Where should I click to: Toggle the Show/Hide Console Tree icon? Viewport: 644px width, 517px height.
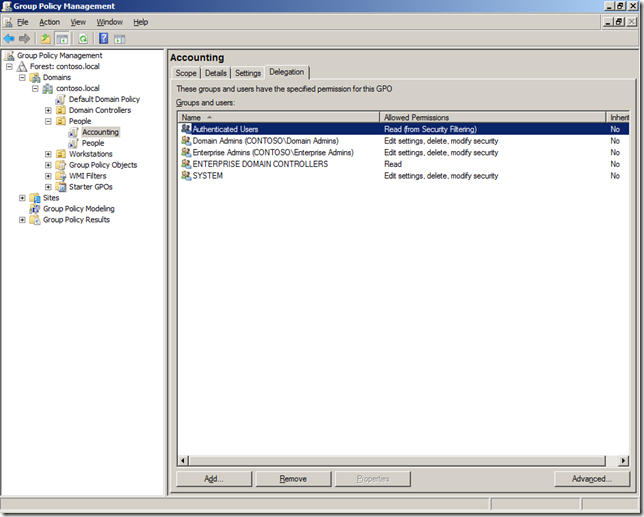click(x=62, y=39)
